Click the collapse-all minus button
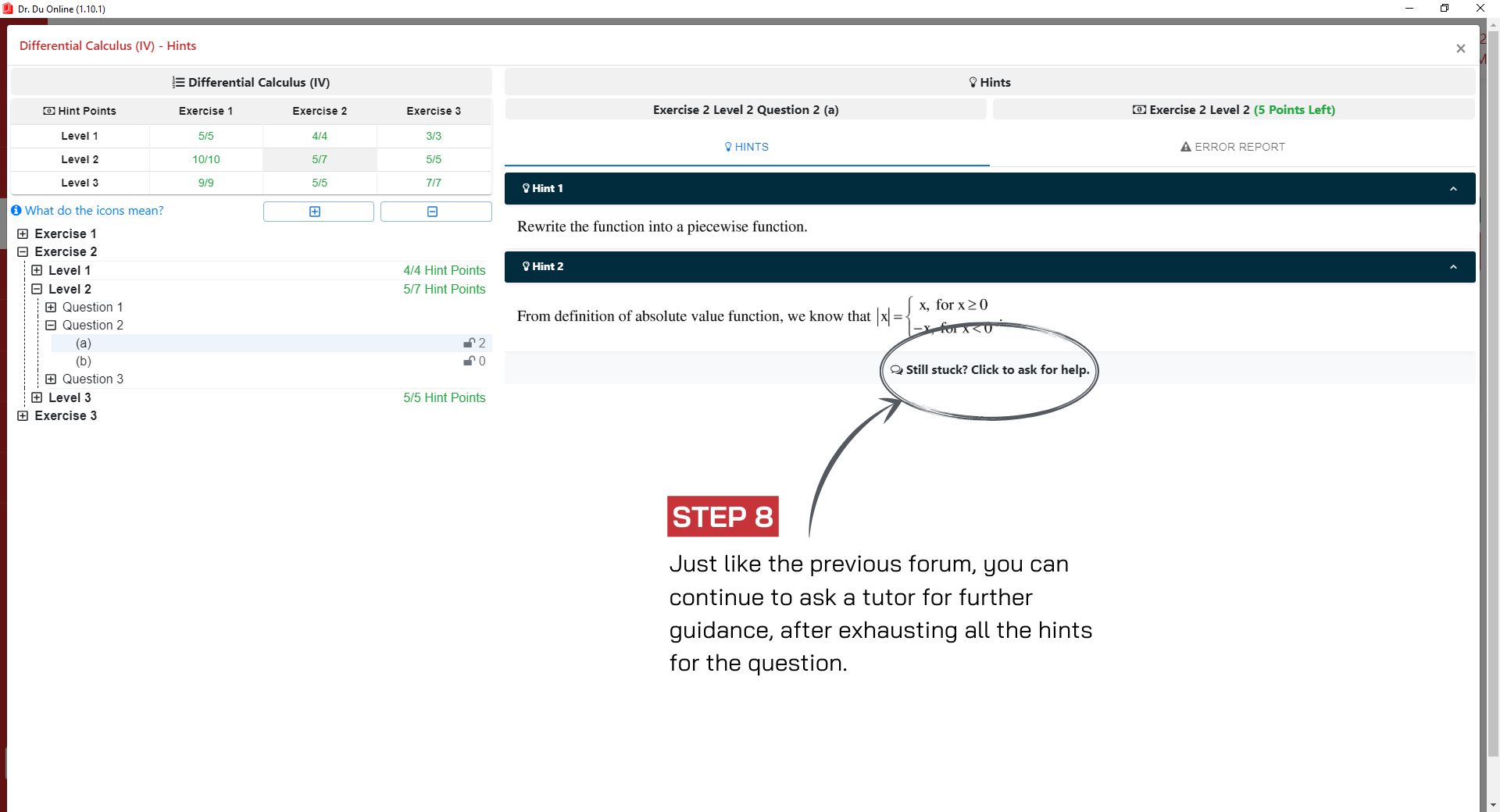1500x812 pixels. 436,212
